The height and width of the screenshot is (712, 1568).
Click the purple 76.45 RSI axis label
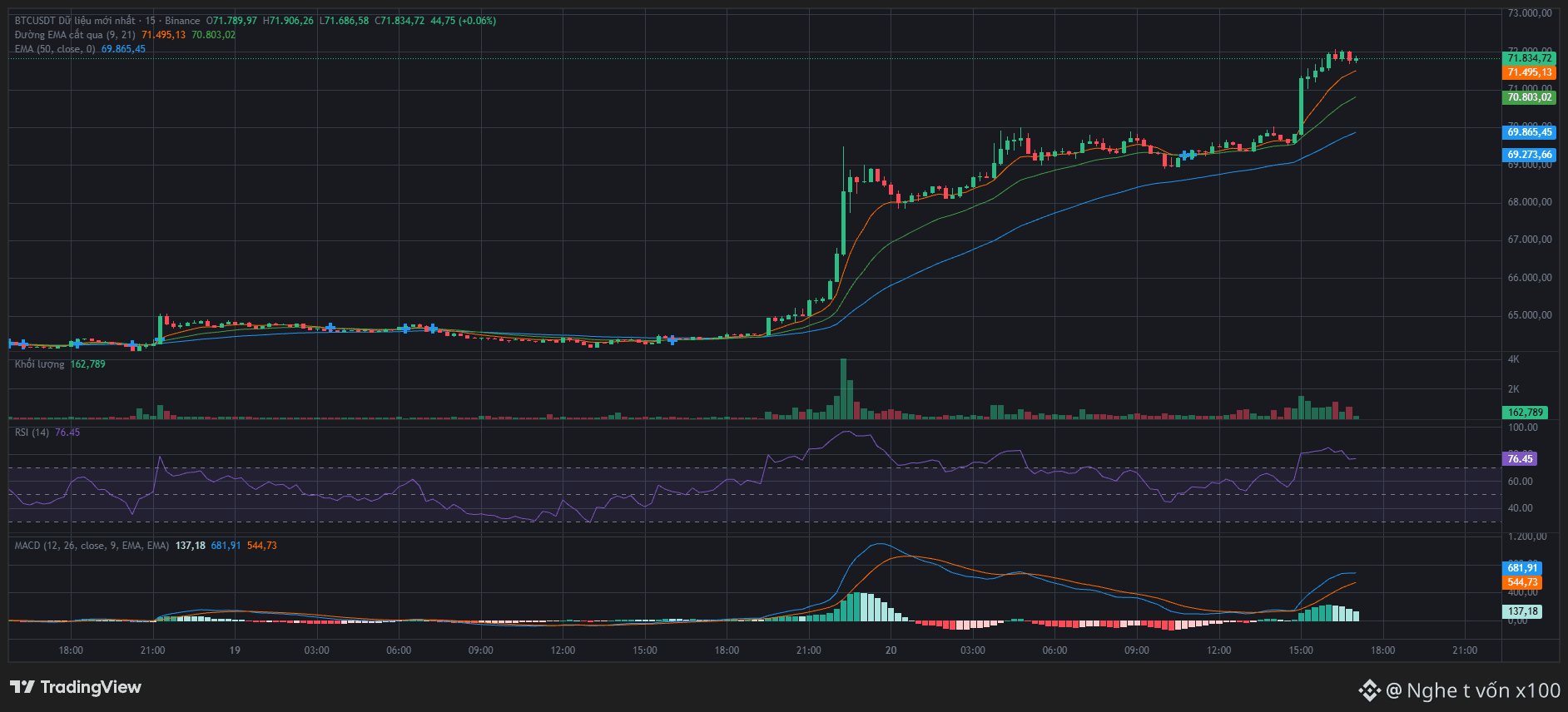pos(1520,459)
